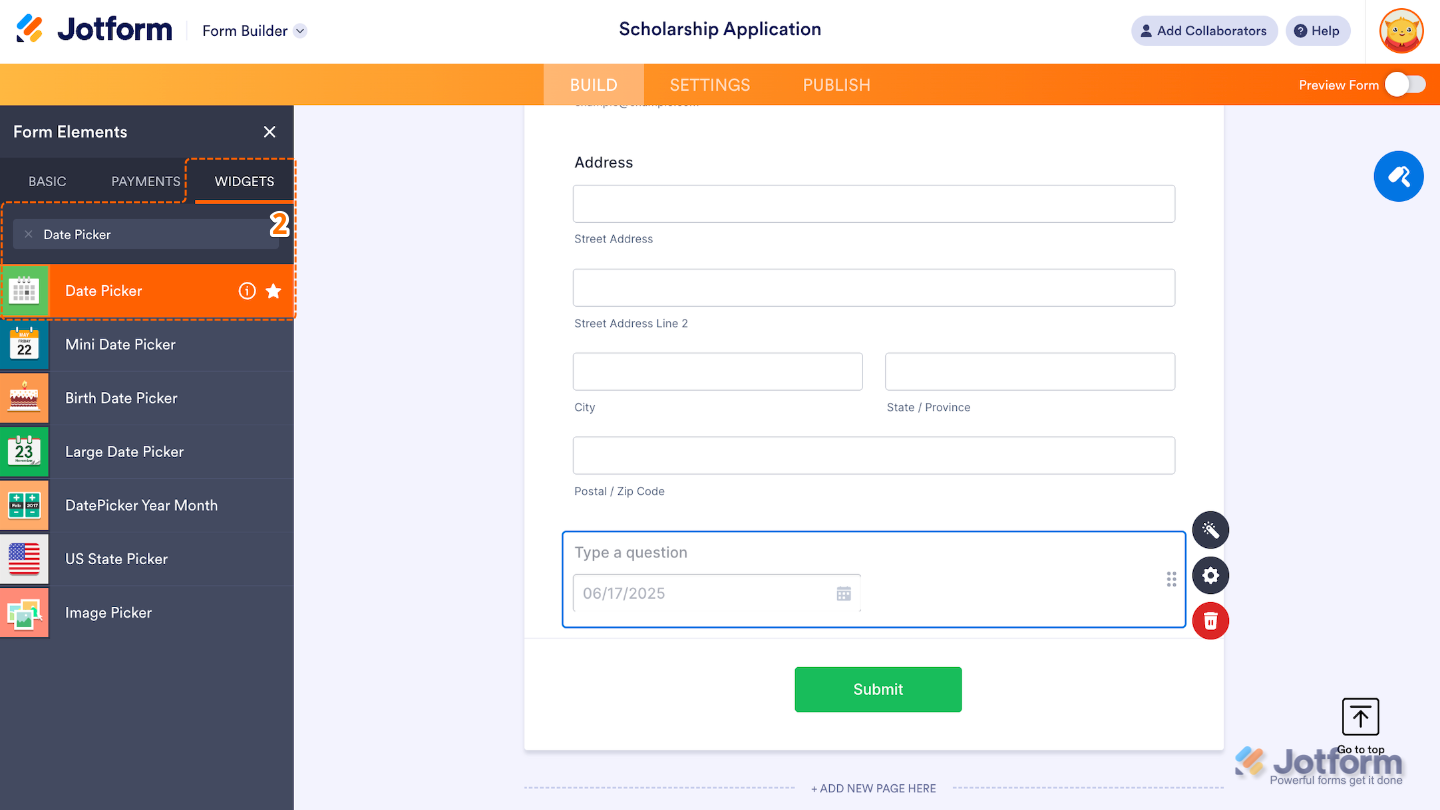The image size is (1440, 810).
Task: Switch to the SETTINGS section
Action: pos(709,85)
